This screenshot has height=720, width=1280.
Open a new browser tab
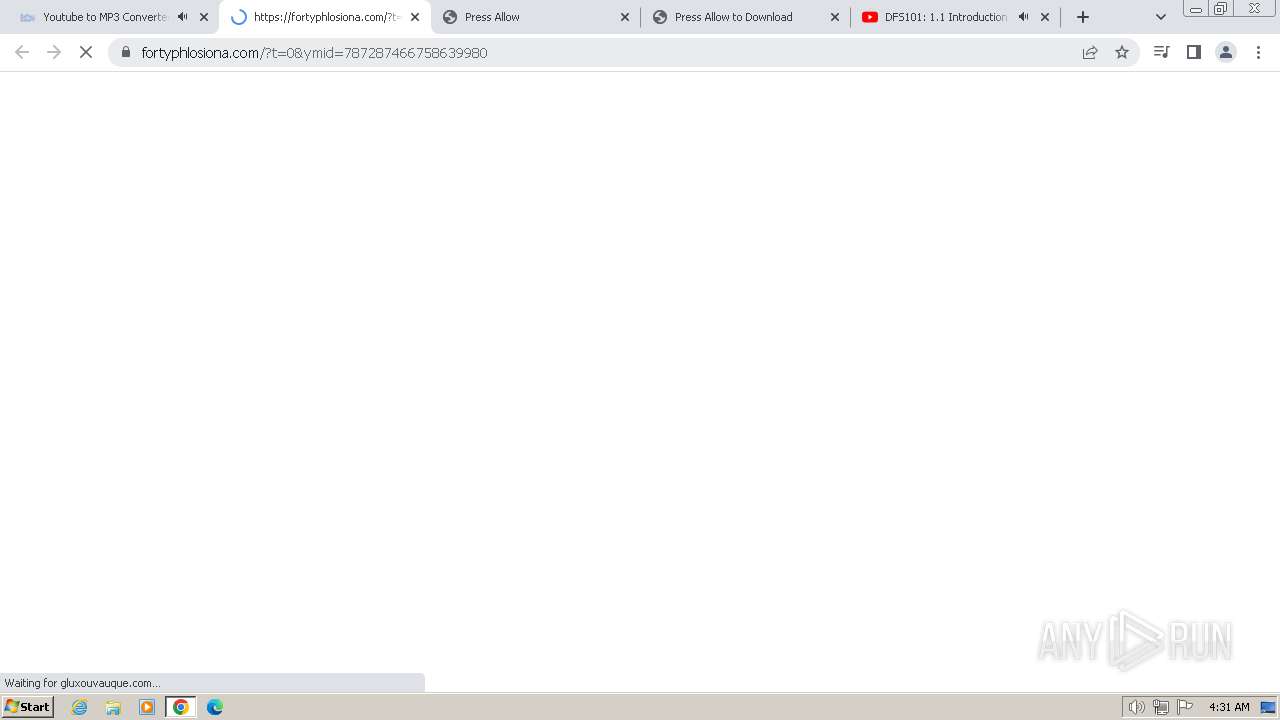tap(1083, 17)
